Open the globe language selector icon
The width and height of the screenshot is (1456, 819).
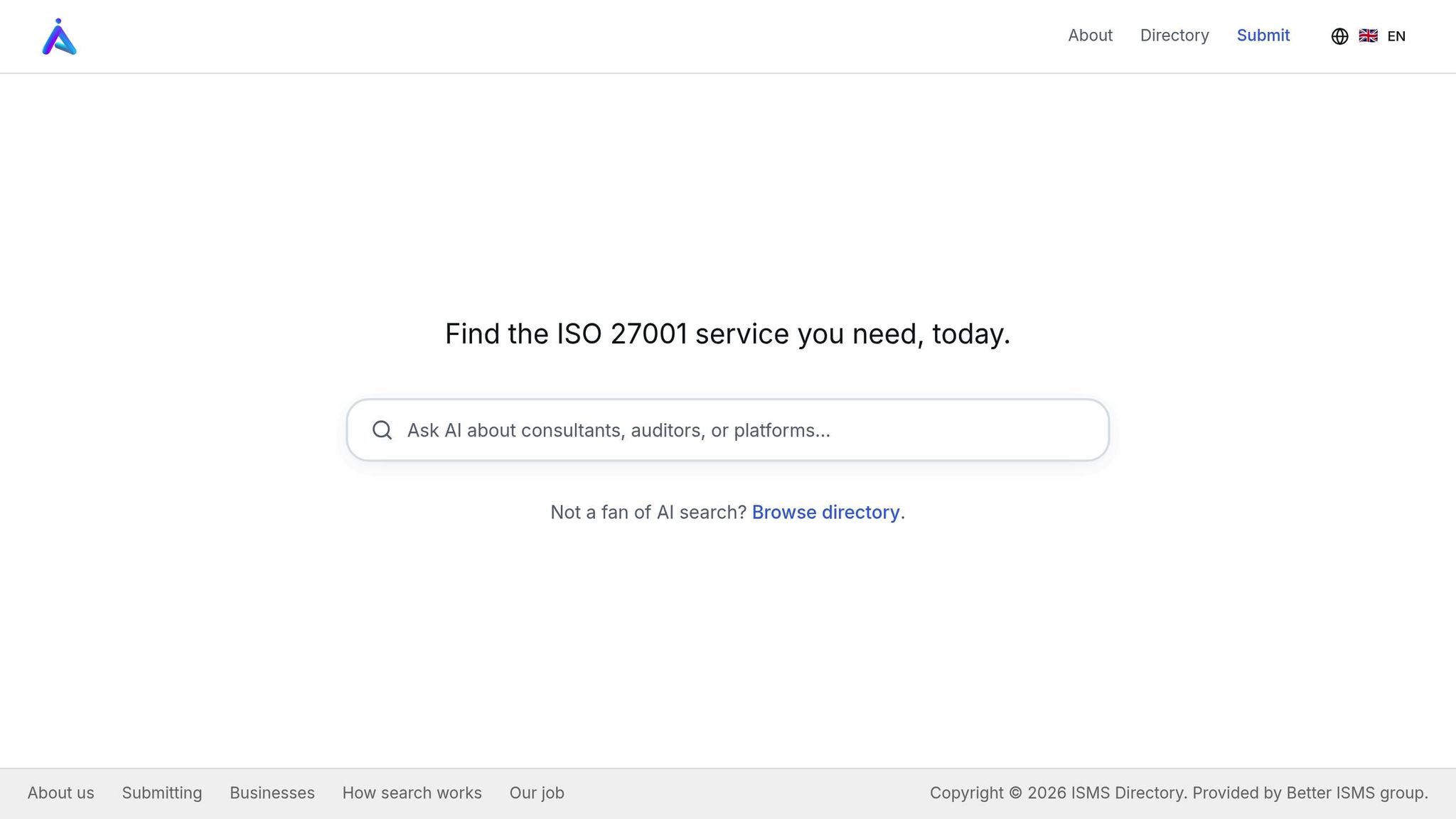pyautogui.click(x=1340, y=36)
